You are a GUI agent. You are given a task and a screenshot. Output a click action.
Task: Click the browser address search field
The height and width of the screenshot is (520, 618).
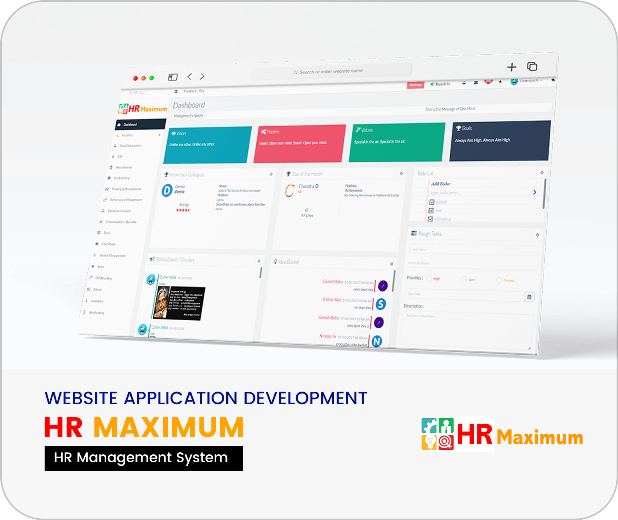332,71
